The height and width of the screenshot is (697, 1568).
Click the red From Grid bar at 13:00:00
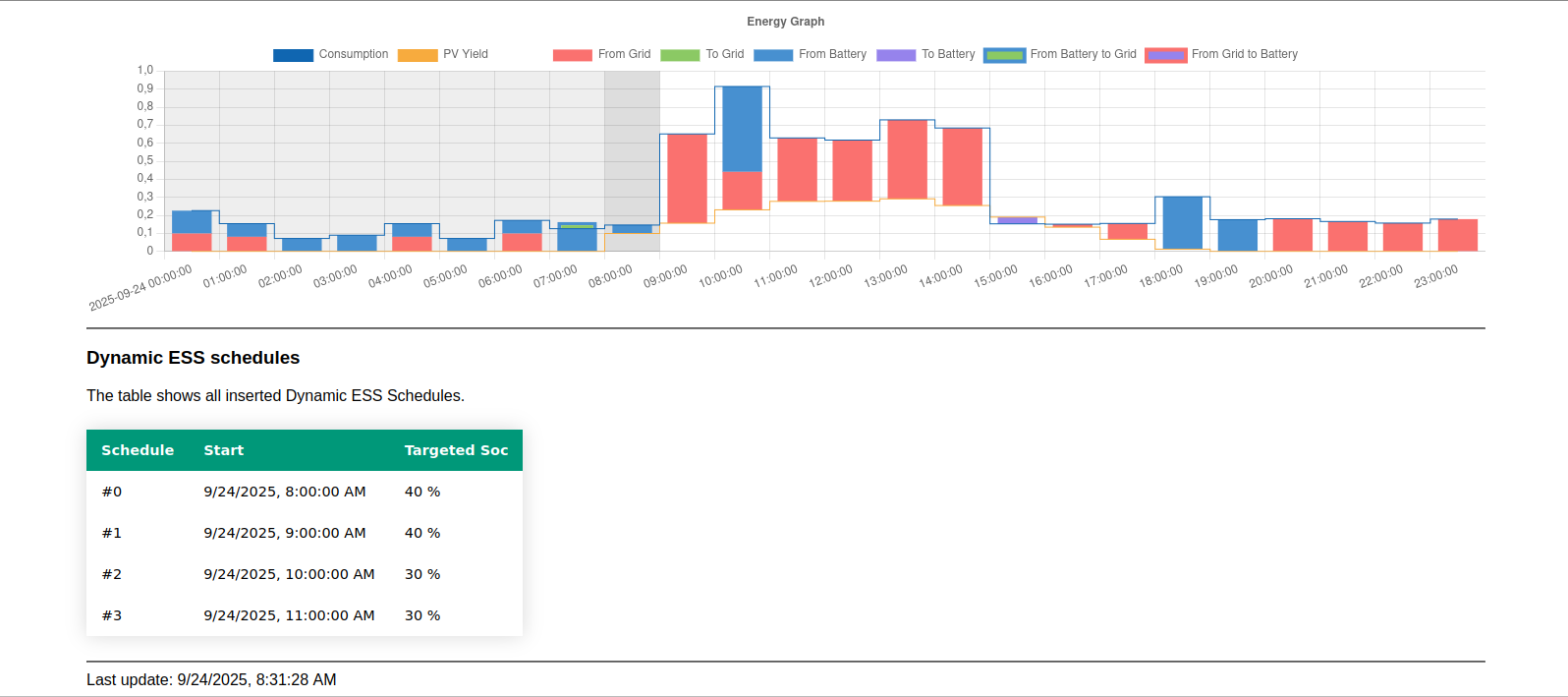click(x=907, y=159)
